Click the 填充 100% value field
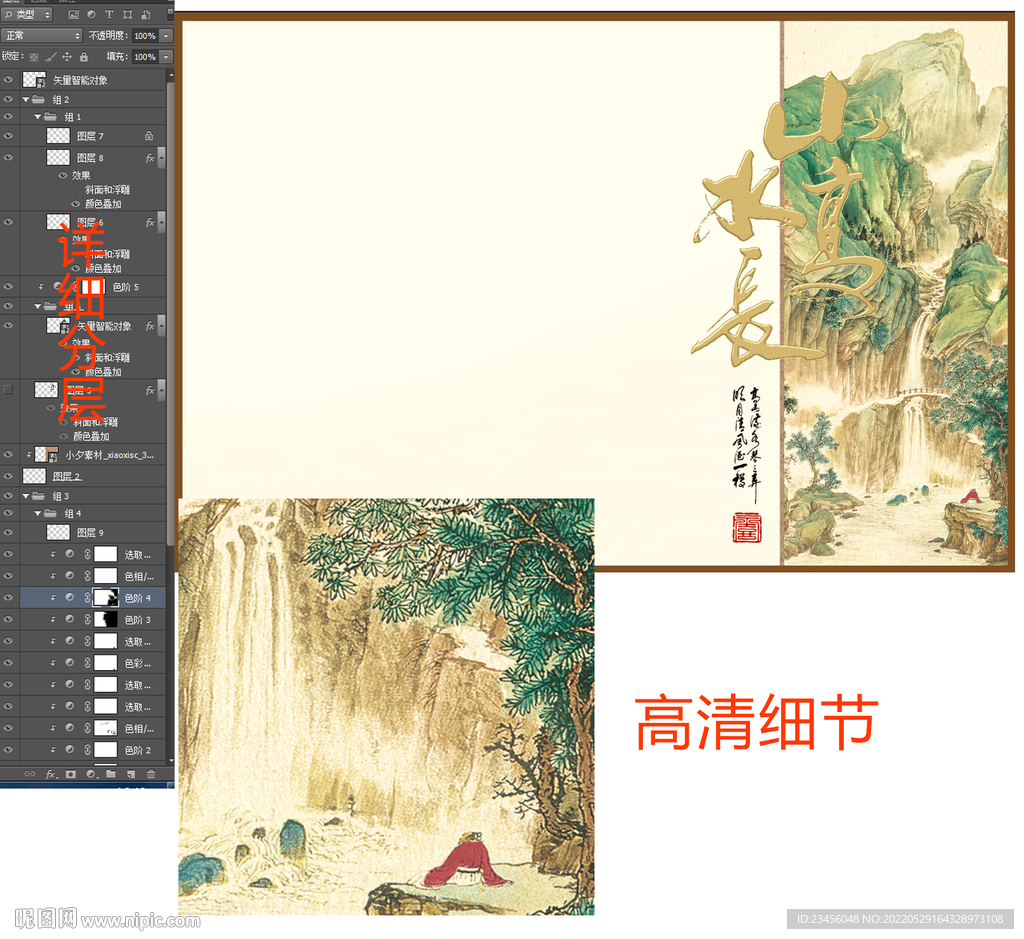Viewport: 1024px width, 939px height. 145,57
